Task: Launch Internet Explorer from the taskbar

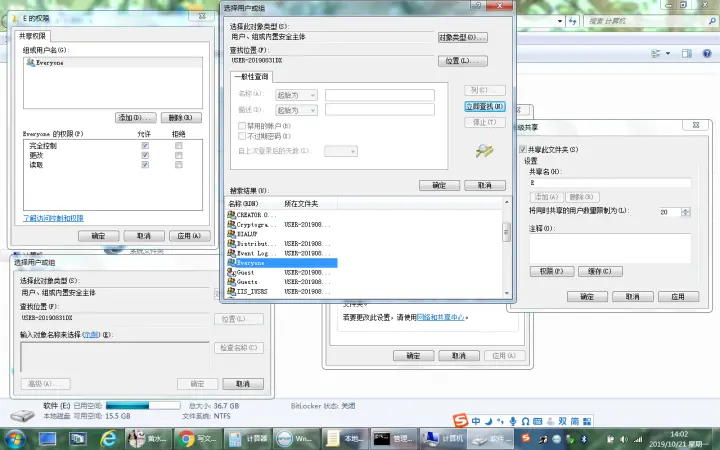Action: pos(108,439)
